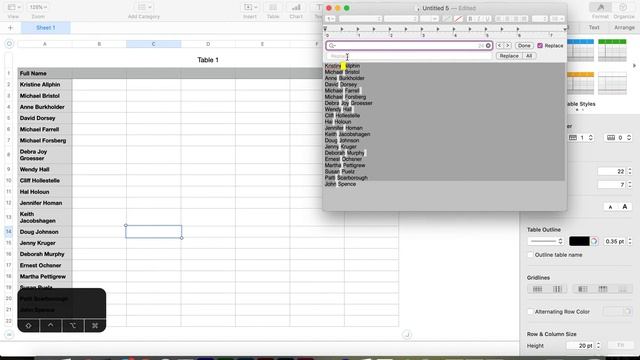Select column C header
Image resolution: width=640 pixels, height=360 pixels.
click(153, 44)
